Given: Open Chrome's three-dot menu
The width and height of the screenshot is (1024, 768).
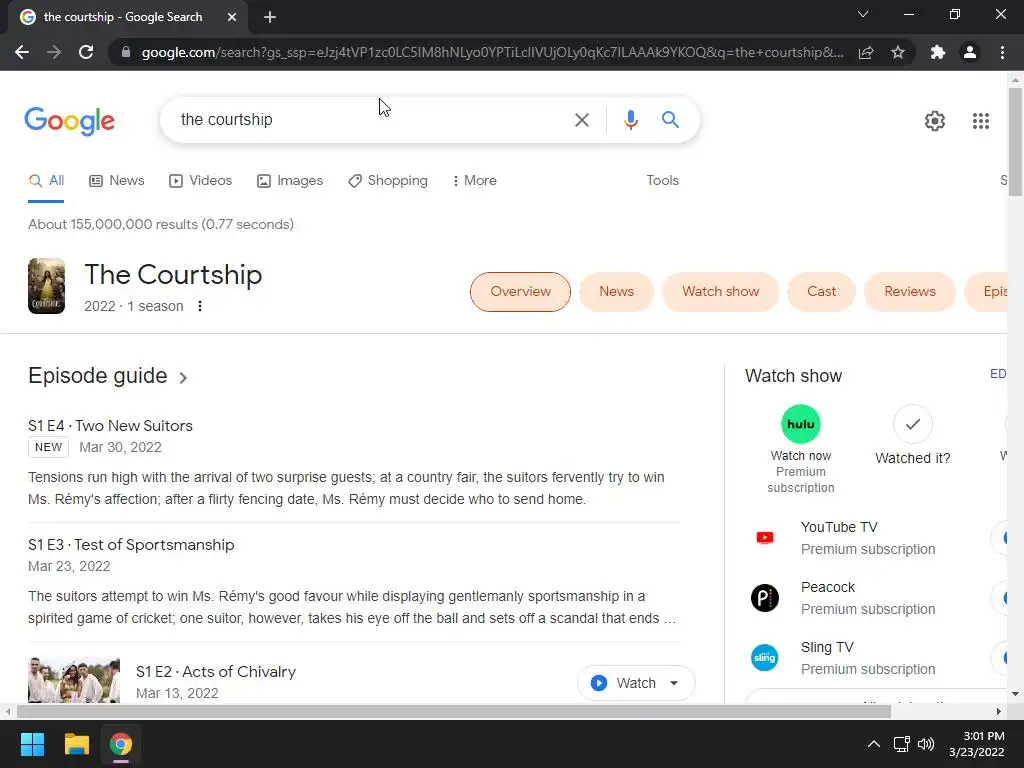Looking at the screenshot, I should 1002,52.
